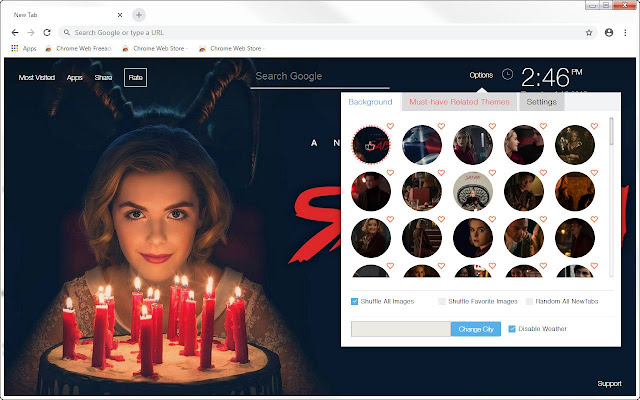Select second row, first background thumbnail
Viewport: 640px width, 400px height.
coord(371,191)
